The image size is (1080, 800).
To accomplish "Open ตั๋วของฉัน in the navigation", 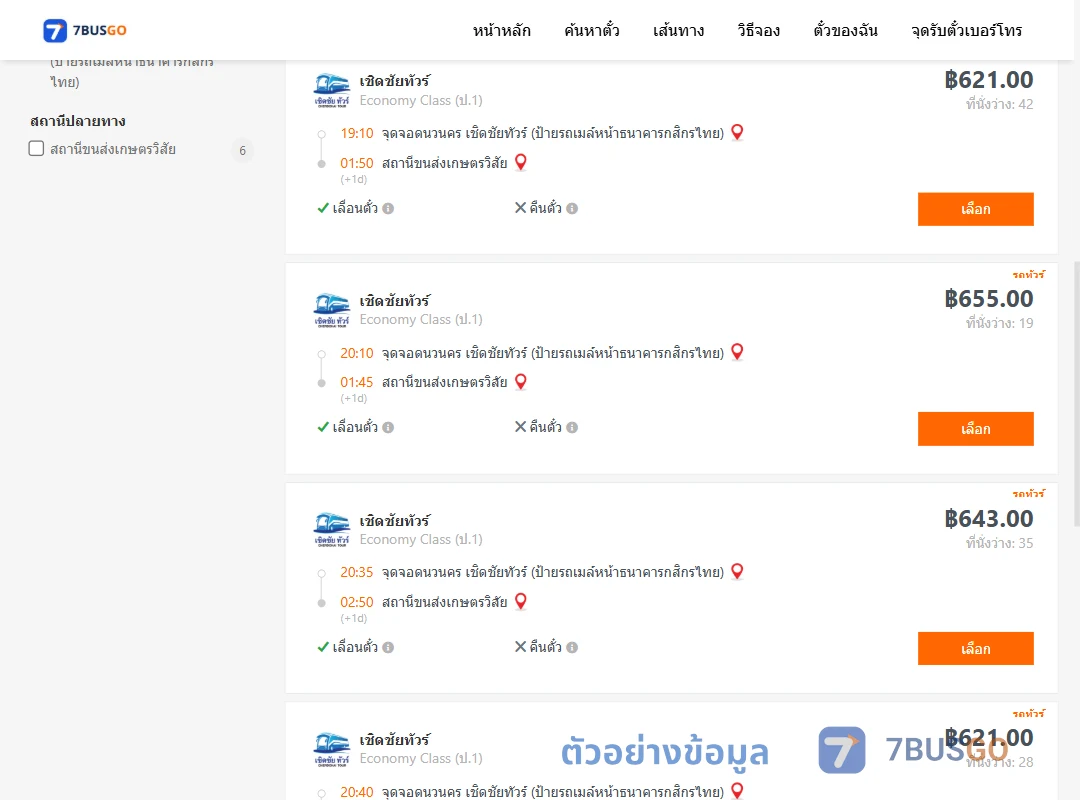I will 845,30.
